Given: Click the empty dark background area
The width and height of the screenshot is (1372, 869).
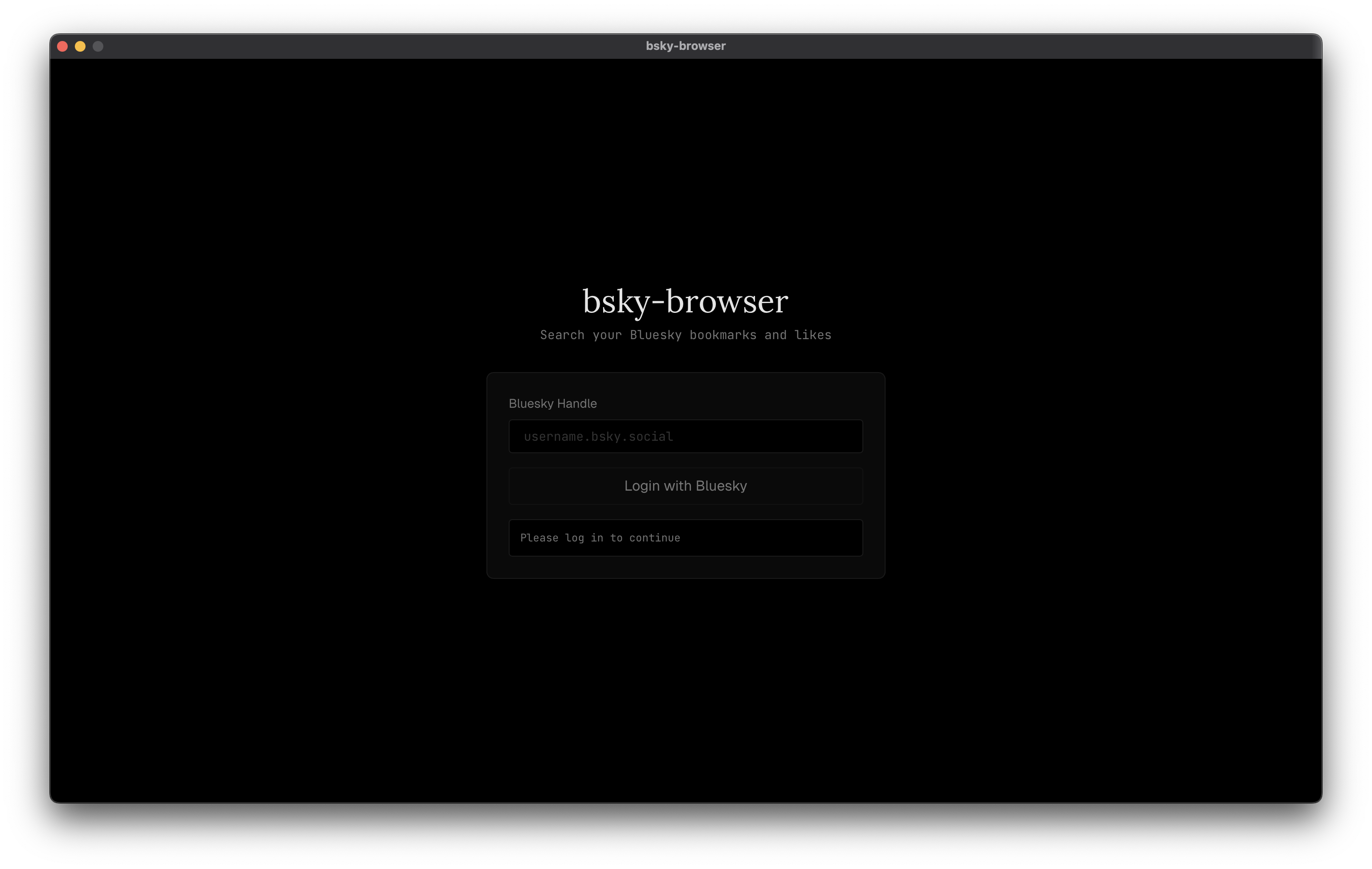Looking at the screenshot, I should (x=285, y=684).
